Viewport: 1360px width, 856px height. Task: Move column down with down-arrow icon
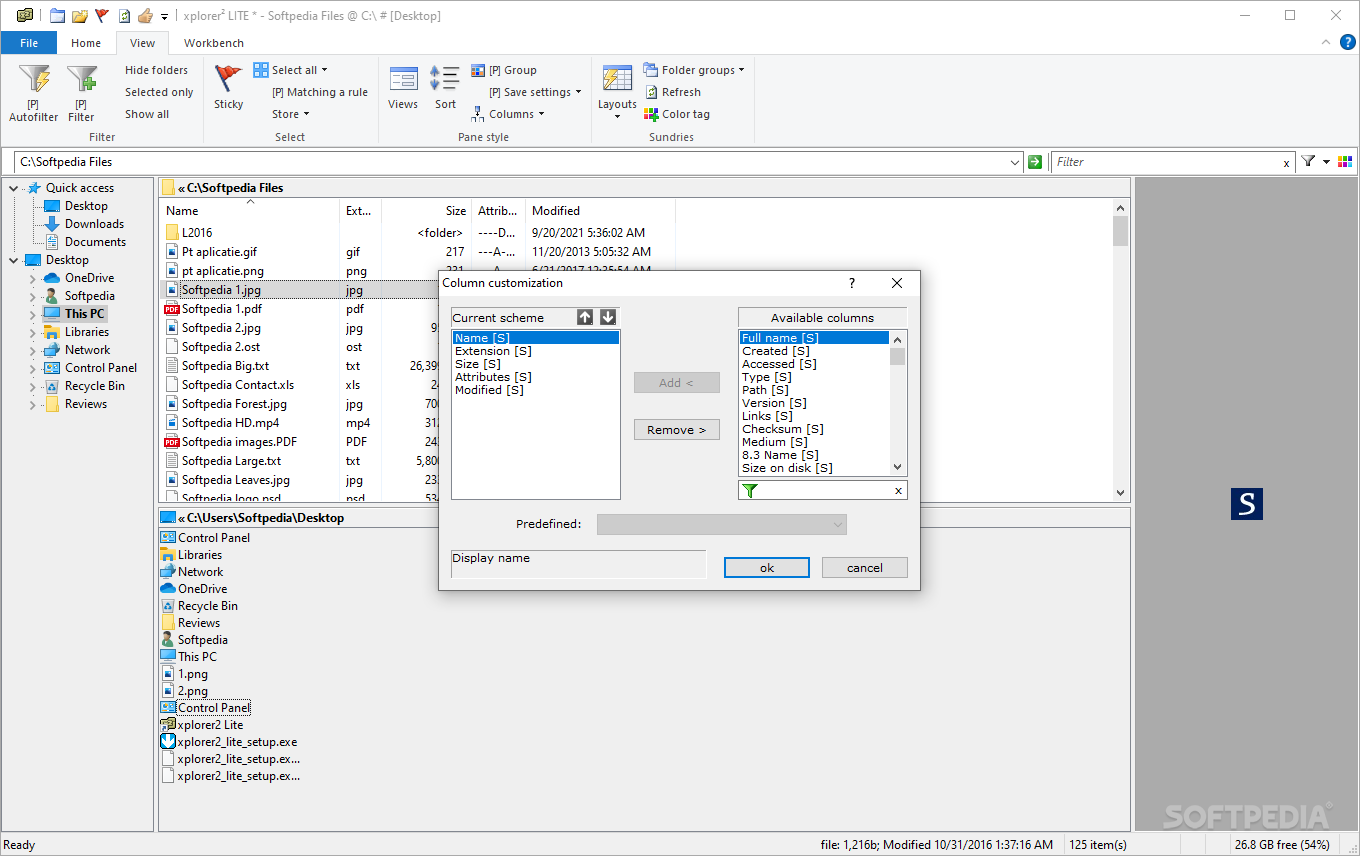608,317
